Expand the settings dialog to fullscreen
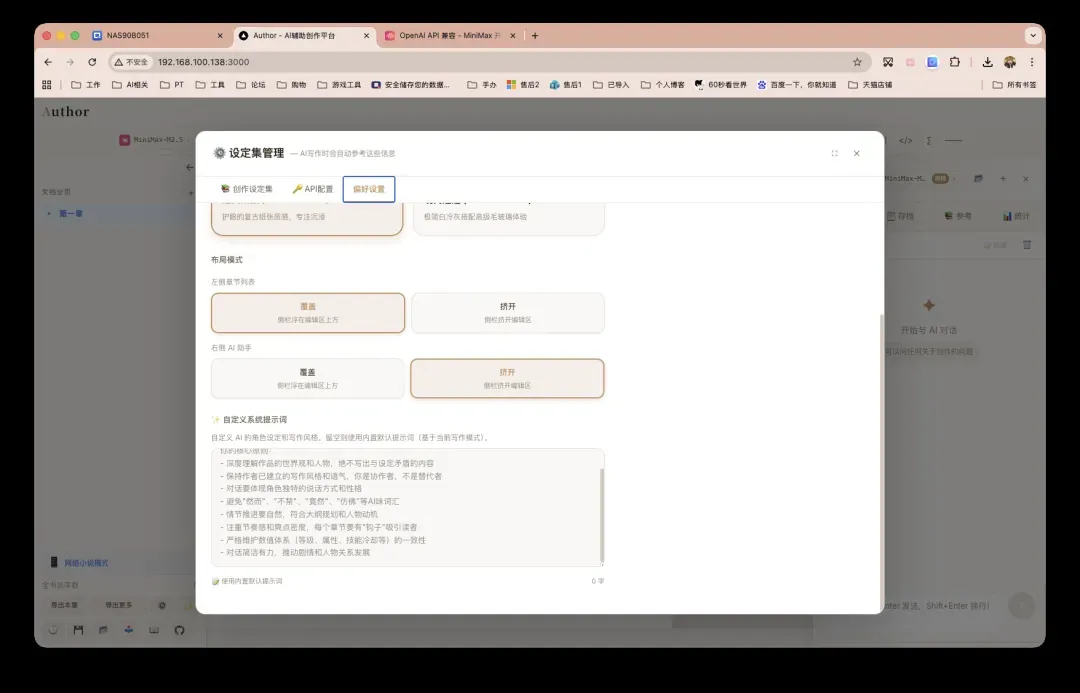 [x=834, y=153]
